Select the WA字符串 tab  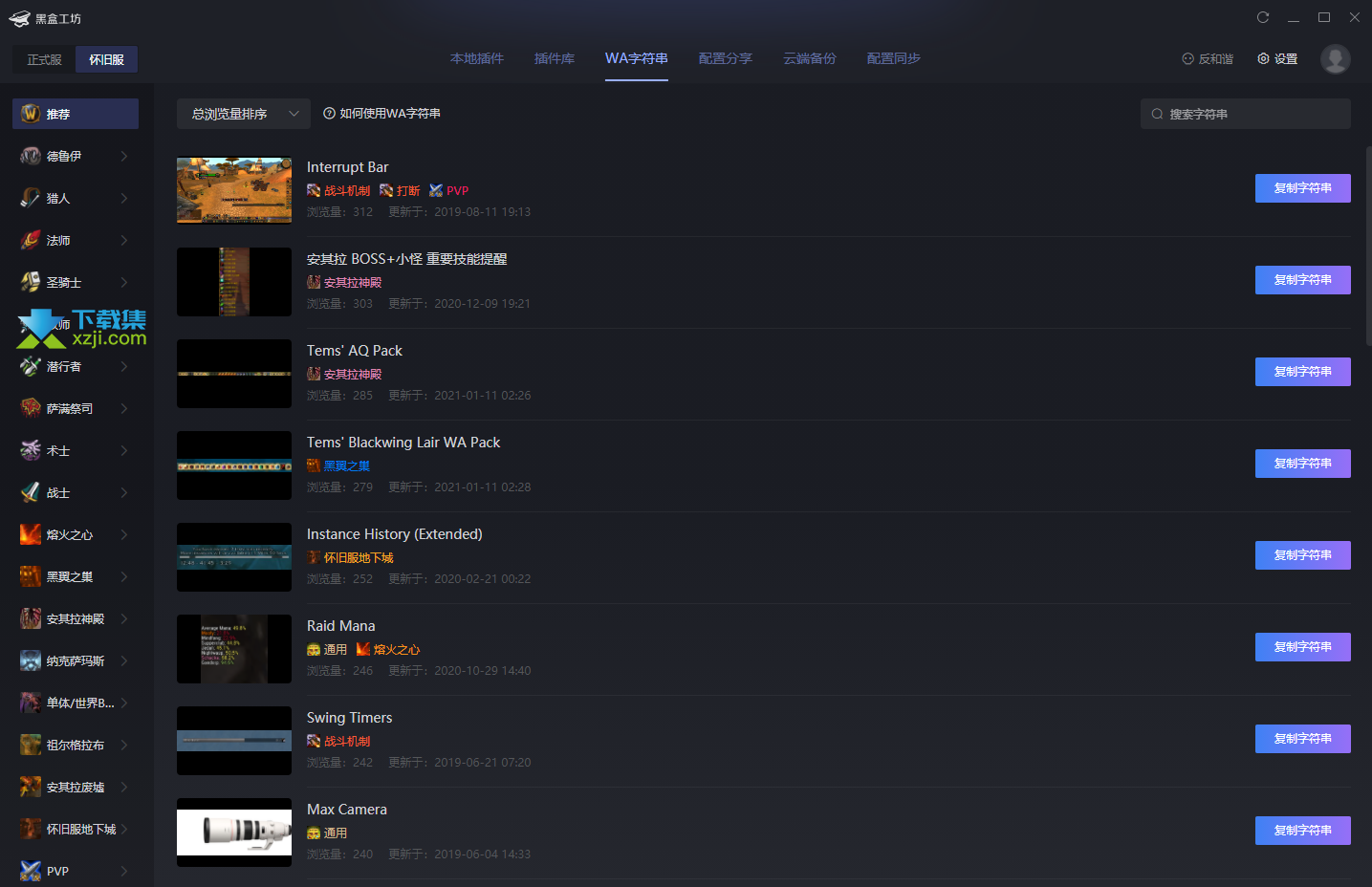(637, 59)
